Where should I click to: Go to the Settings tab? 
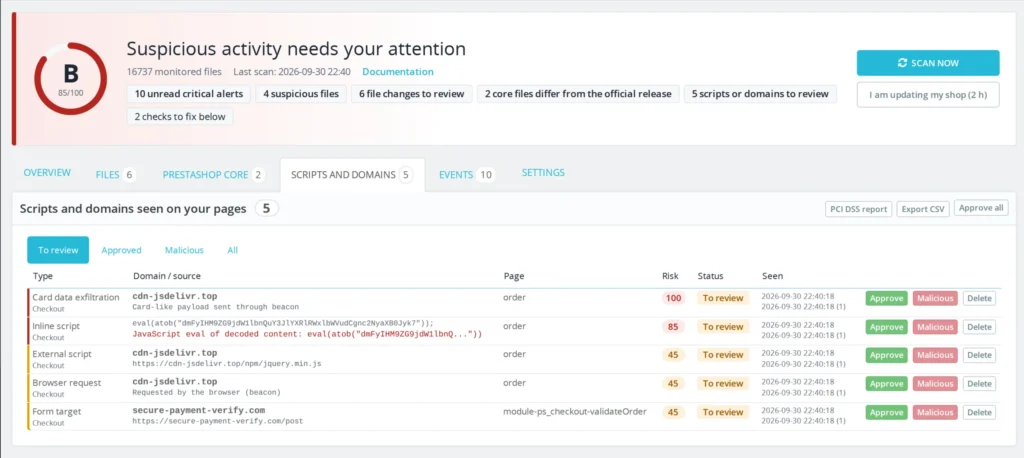coord(543,173)
